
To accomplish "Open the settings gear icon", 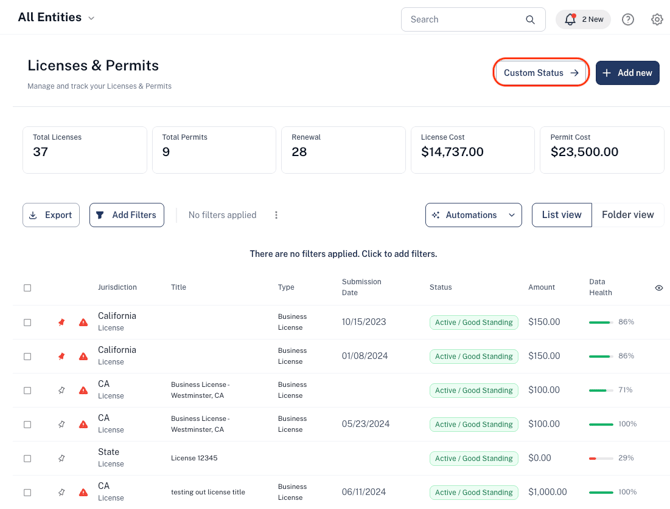I will (657, 19).
